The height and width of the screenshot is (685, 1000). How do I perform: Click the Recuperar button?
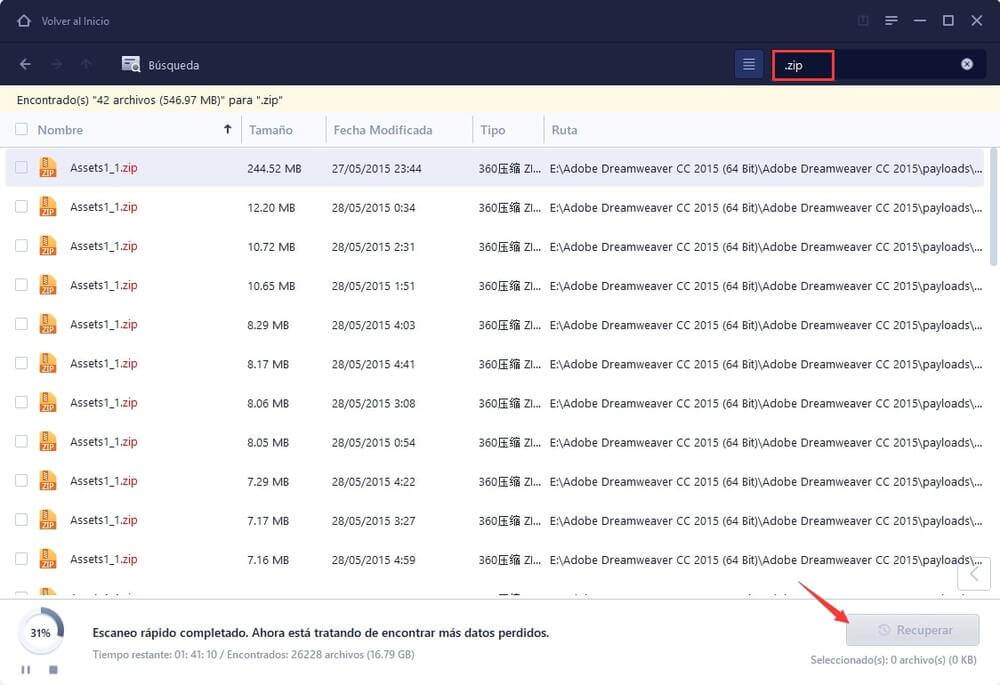point(913,630)
